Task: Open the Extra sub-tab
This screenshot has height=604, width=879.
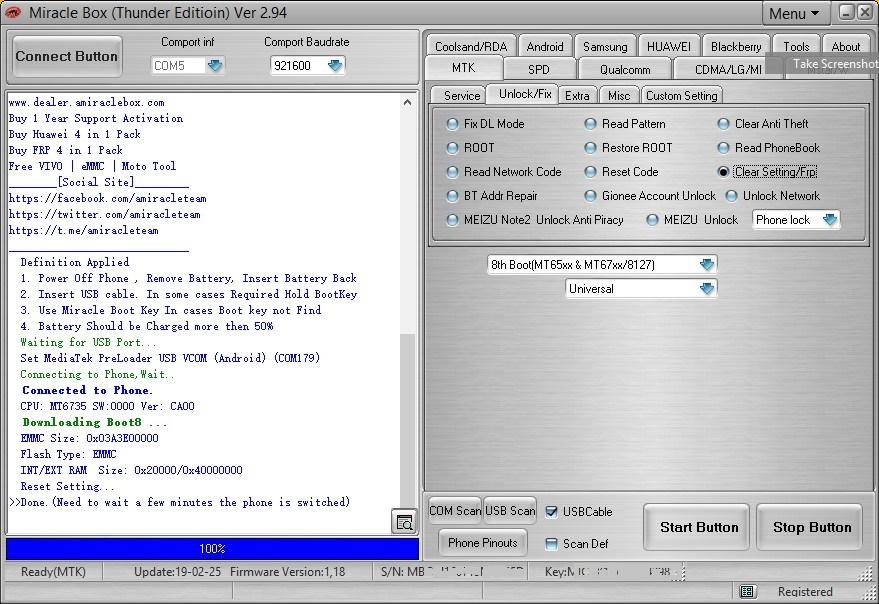Action: click(577, 96)
